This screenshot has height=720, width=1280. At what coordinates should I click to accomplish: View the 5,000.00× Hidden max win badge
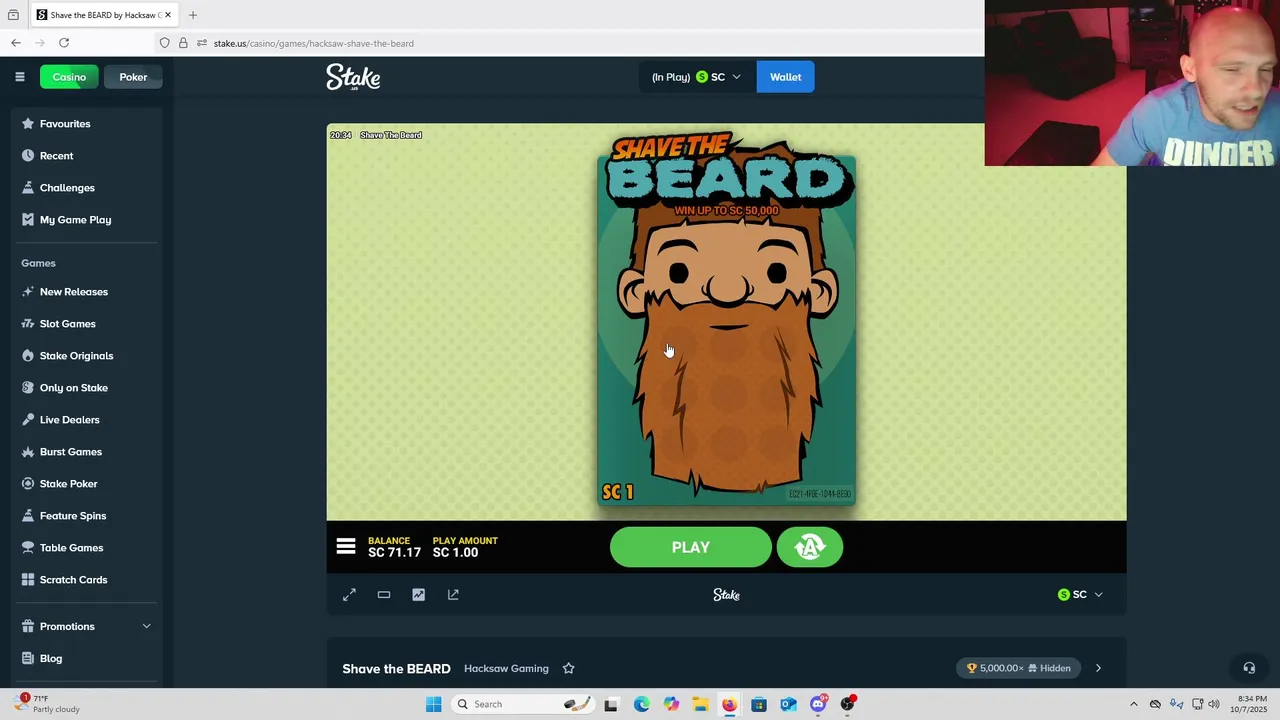pyautogui.click(x=1018, y=668)
